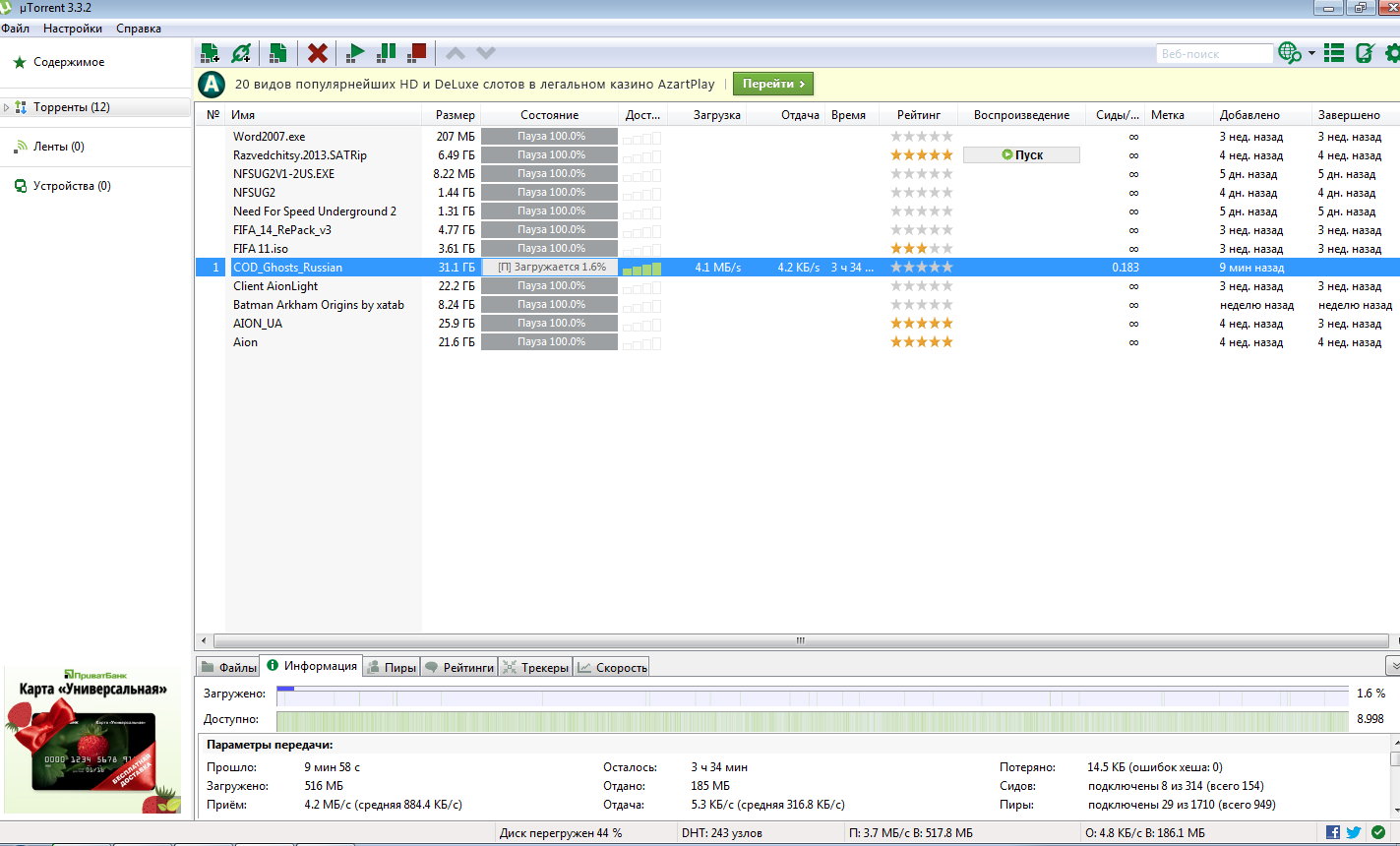Stop the torrent with red square icon
Screen dimensions: 1400x846
pos(417,52)
